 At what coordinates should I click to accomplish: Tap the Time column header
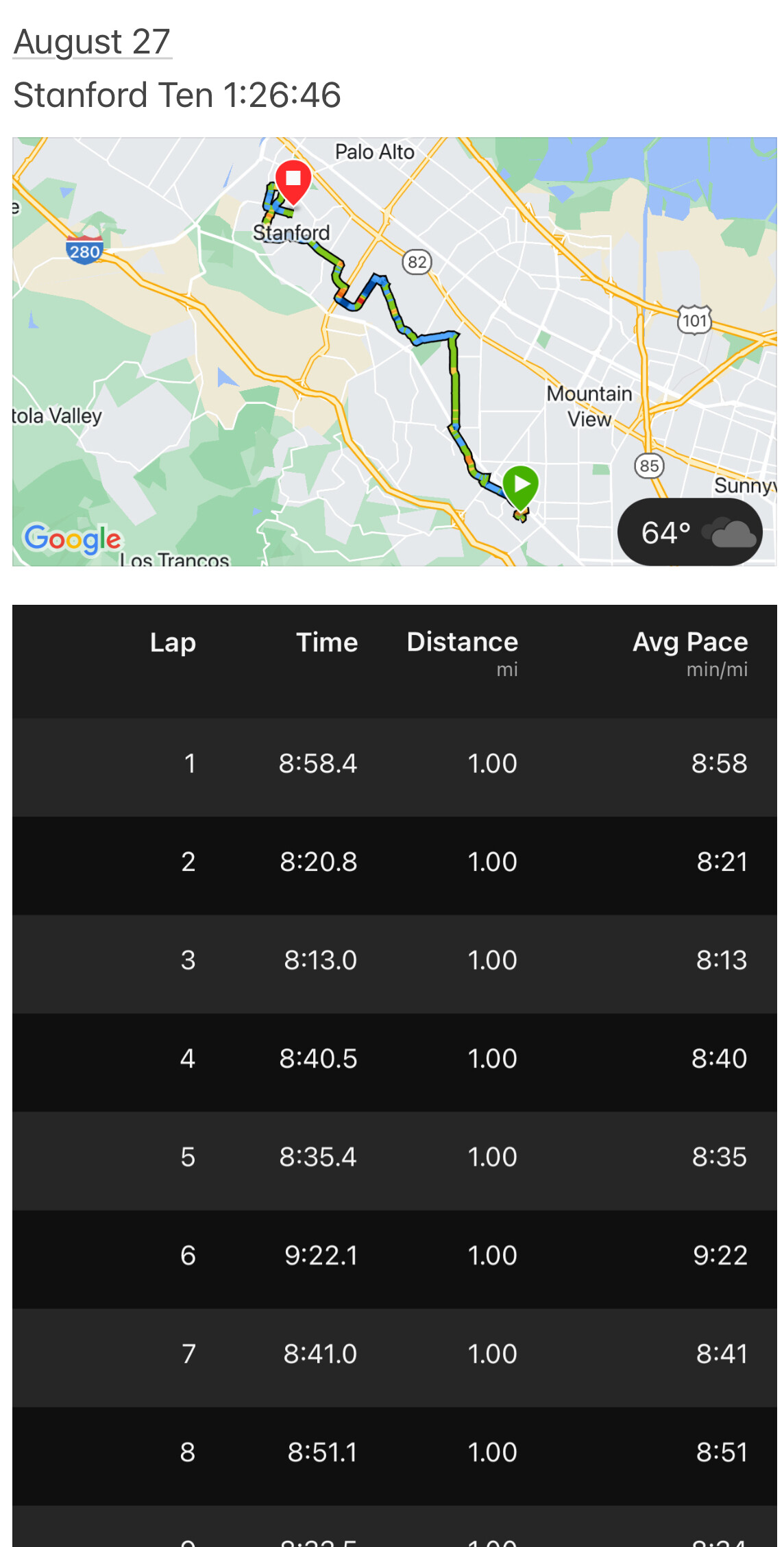point(327,643)
